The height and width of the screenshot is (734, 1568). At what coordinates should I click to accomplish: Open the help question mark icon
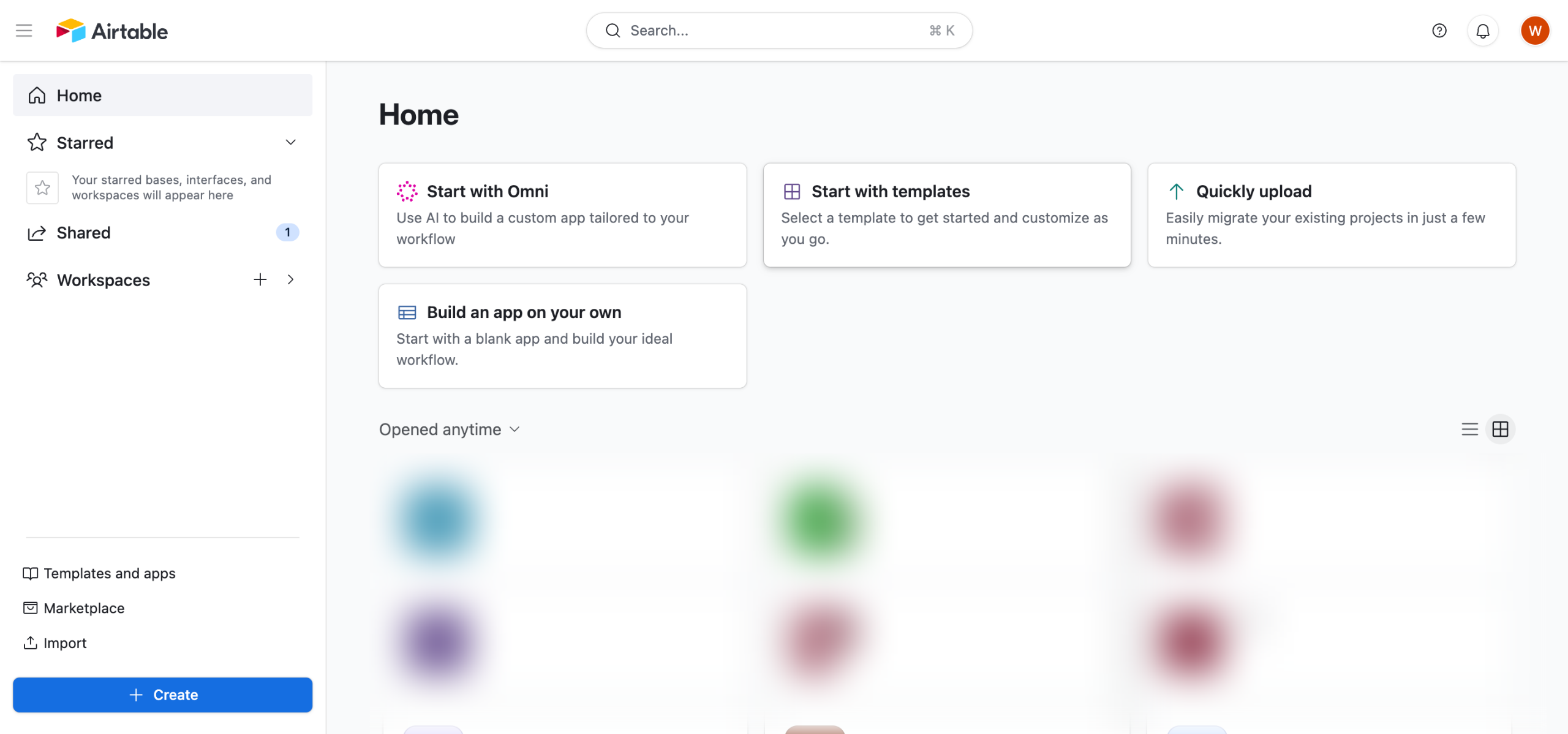pos(1439,31)
